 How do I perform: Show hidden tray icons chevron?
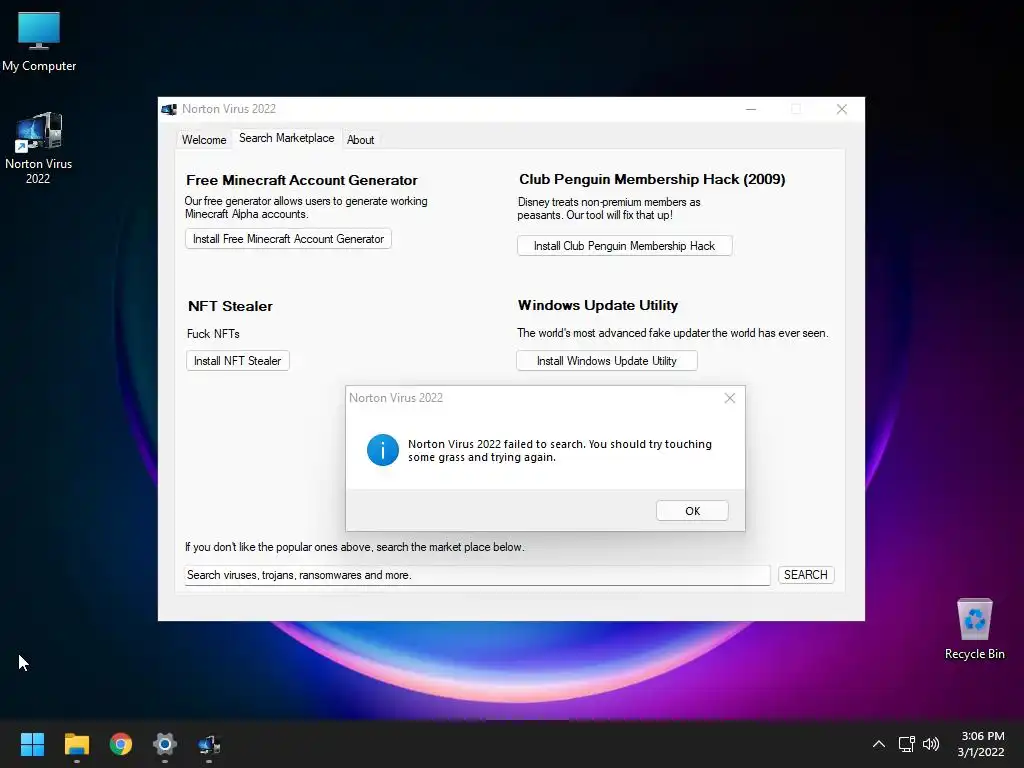pos(879,744)
